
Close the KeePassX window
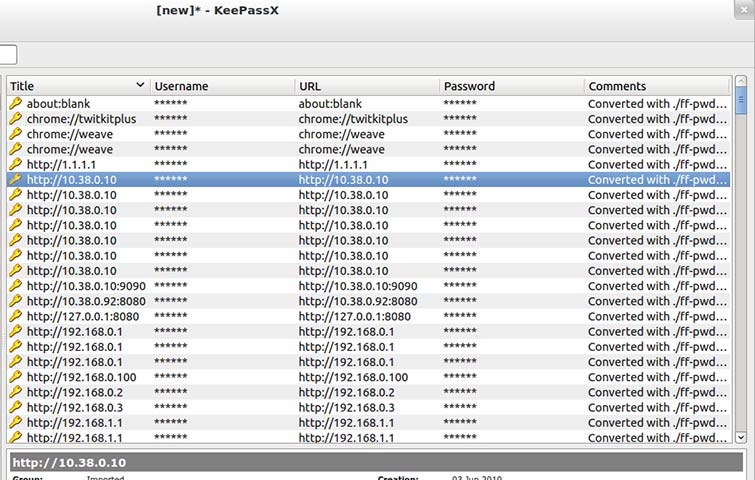744,10
